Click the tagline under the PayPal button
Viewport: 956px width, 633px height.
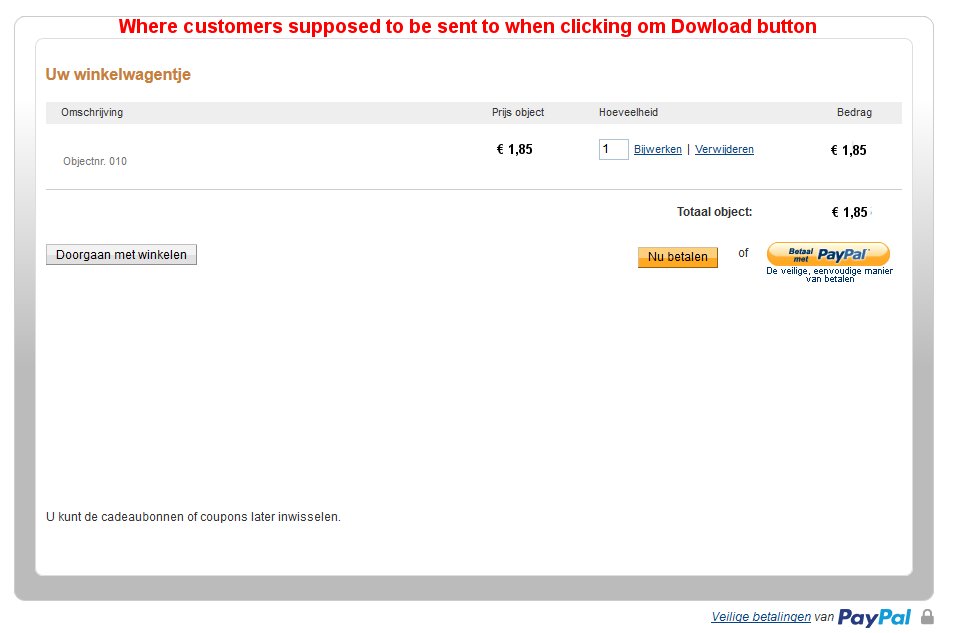pyautogui.click(x=829, y=275)
